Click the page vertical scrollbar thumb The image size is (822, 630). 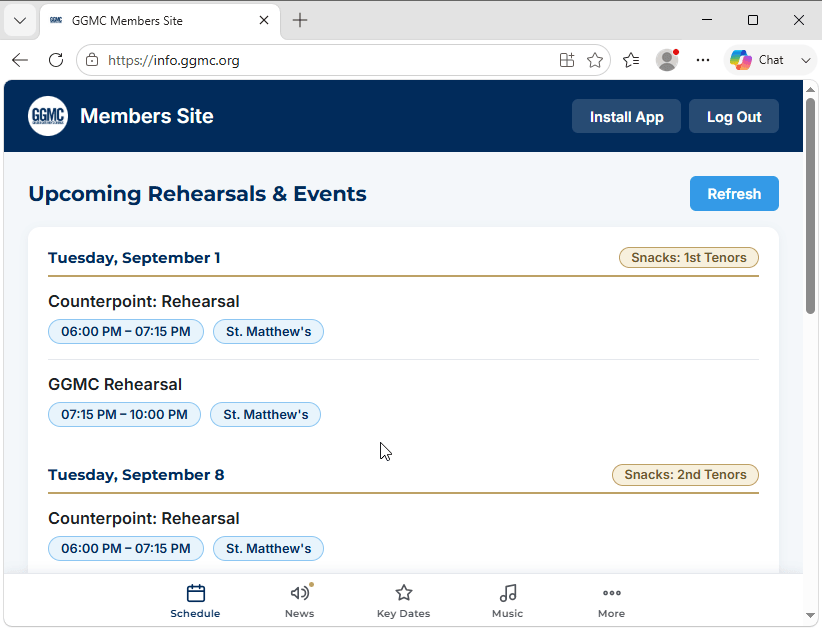tap(810, 206)
